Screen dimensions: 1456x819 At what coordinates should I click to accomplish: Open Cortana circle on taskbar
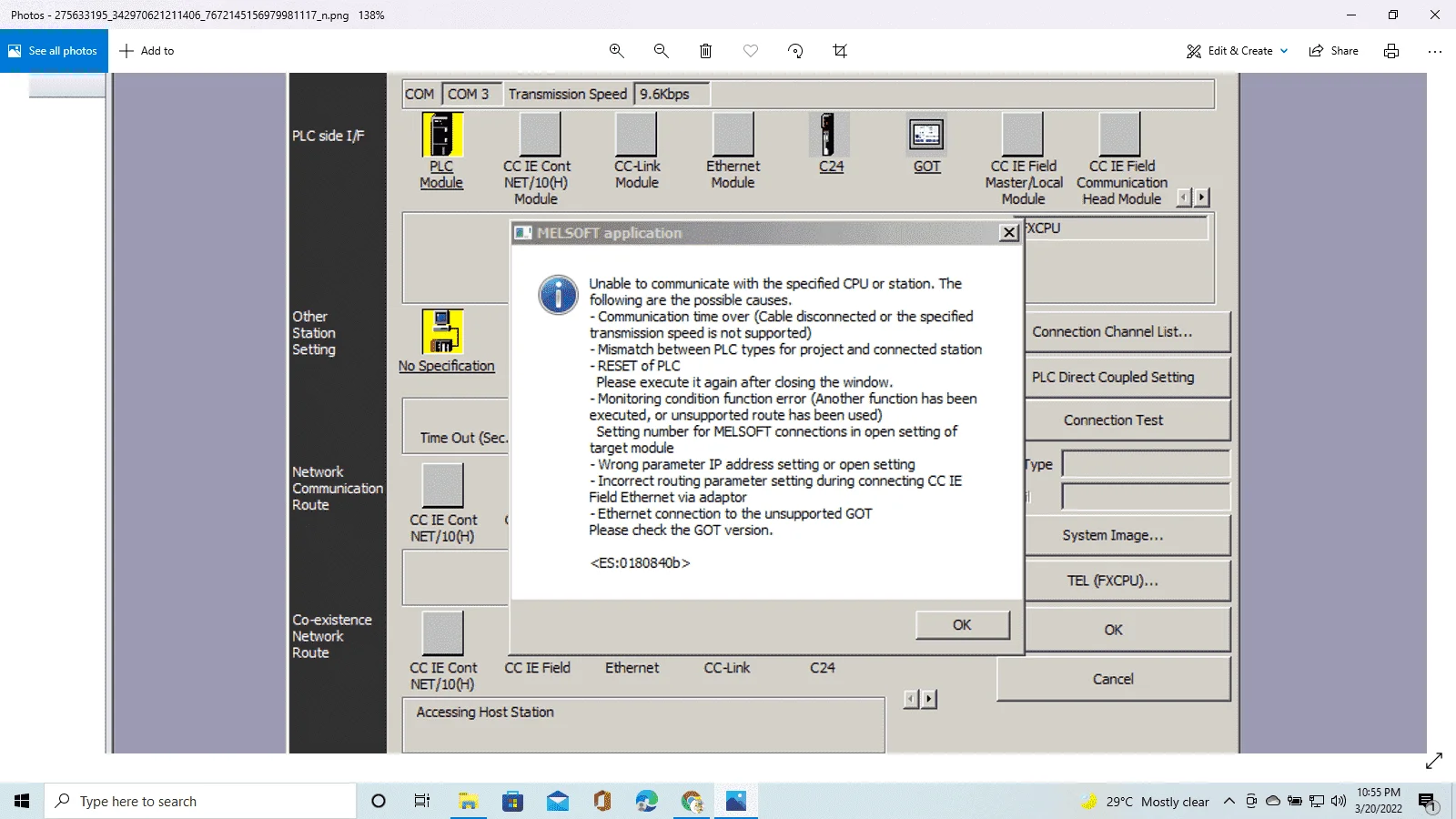click(x=379, y=801)
